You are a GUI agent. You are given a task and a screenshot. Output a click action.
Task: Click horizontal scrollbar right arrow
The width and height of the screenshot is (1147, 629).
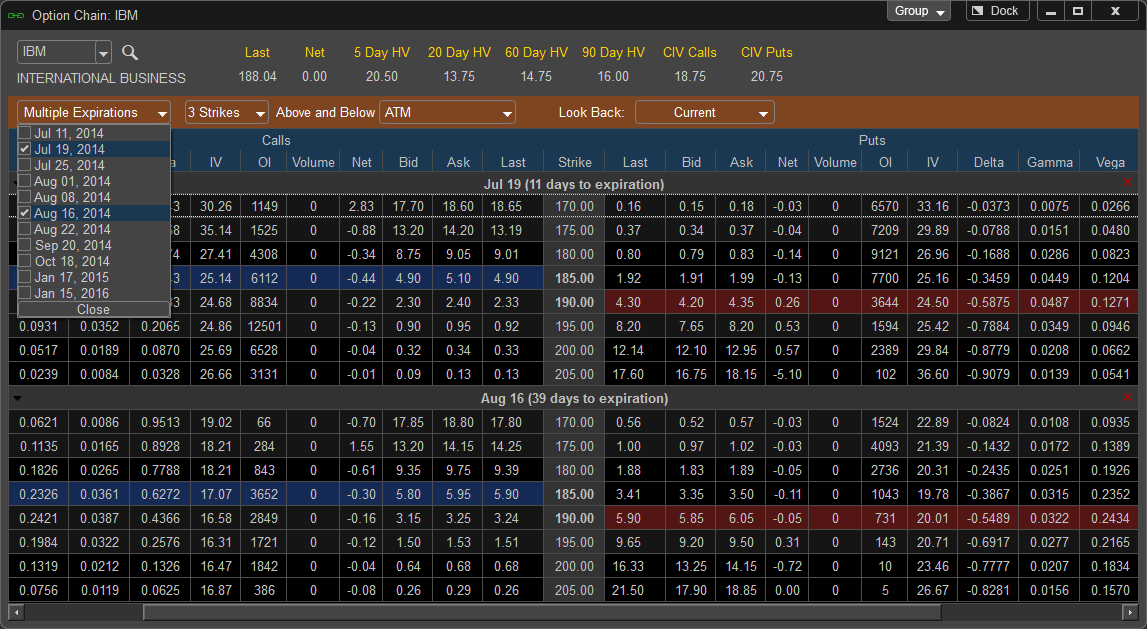tap(1132, 611)
